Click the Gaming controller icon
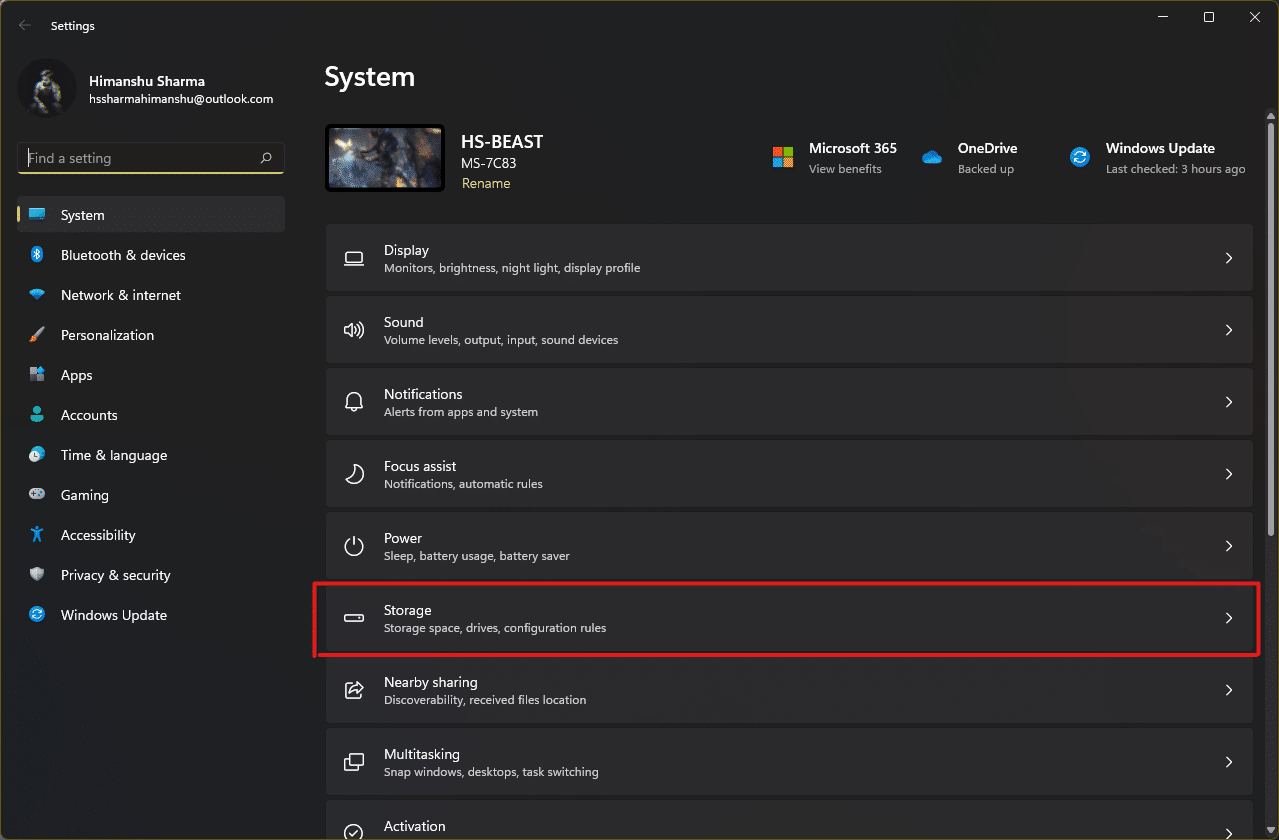The width and height of the screenshot is (1279, 840). (37, 495)
